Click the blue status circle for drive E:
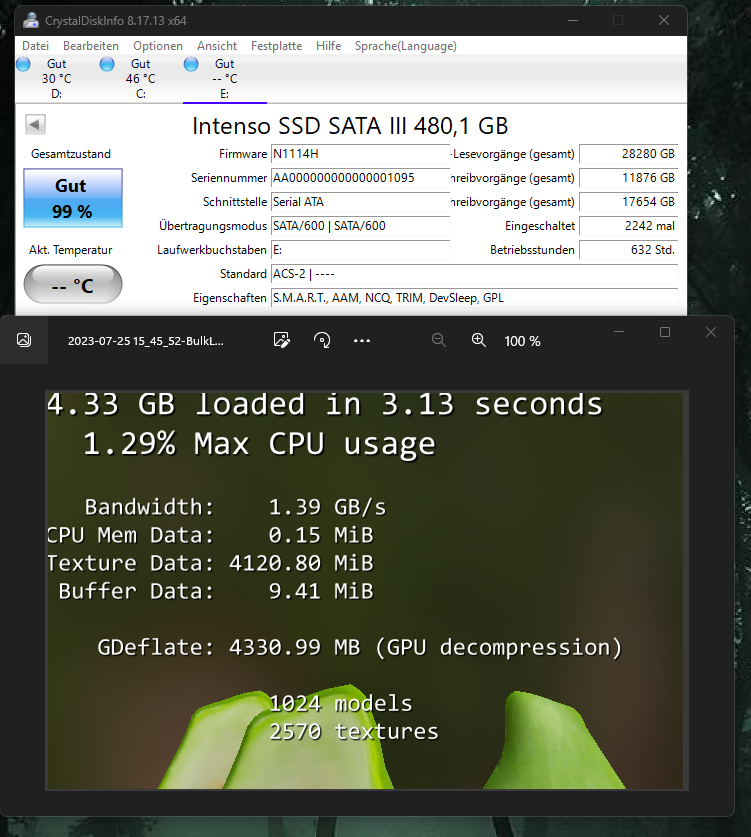This screenshot has height=837, width=751. (x=191, y=64)
